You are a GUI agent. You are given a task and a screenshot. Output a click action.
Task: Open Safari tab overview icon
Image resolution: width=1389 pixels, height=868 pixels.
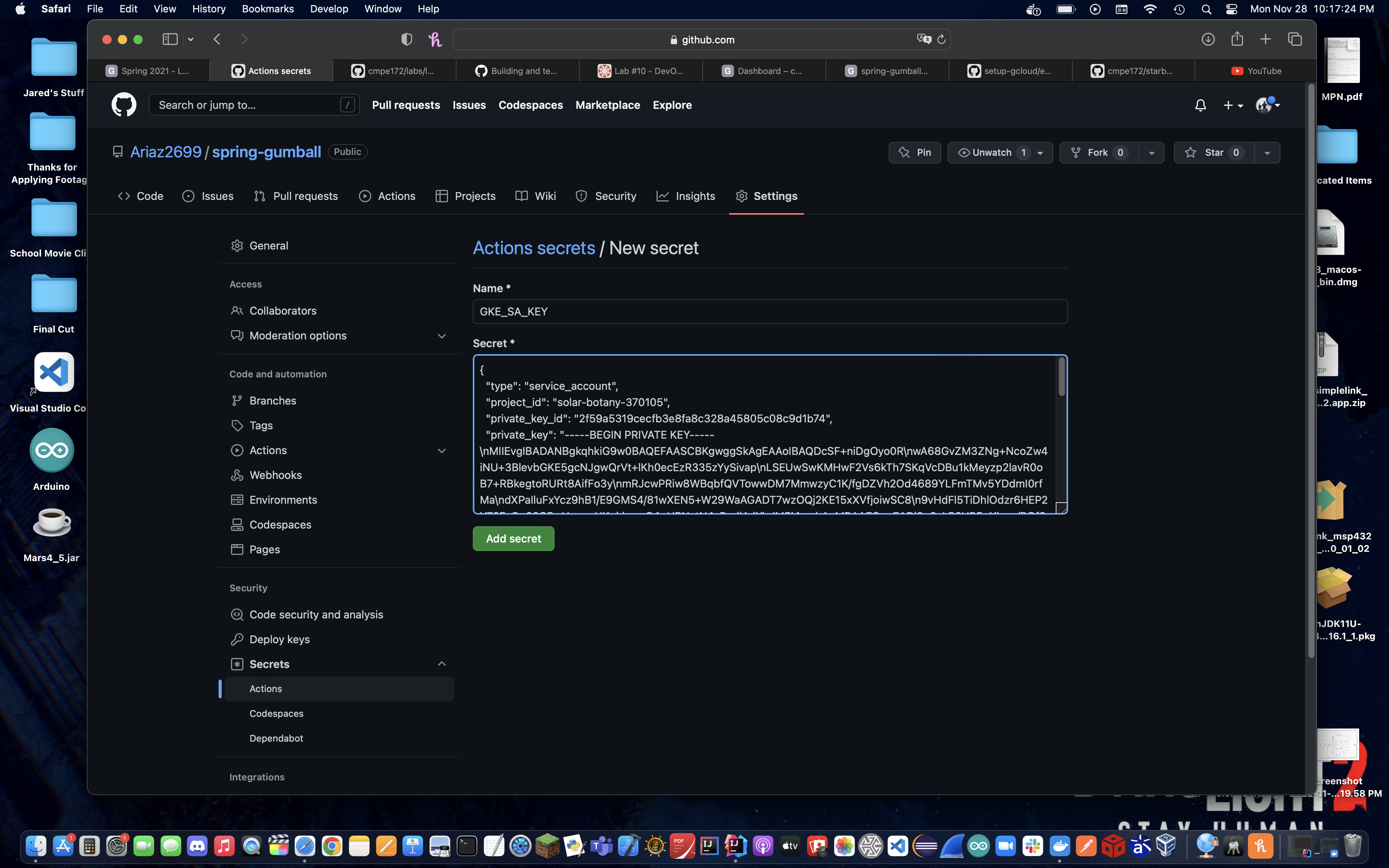tap(1294, 39)
